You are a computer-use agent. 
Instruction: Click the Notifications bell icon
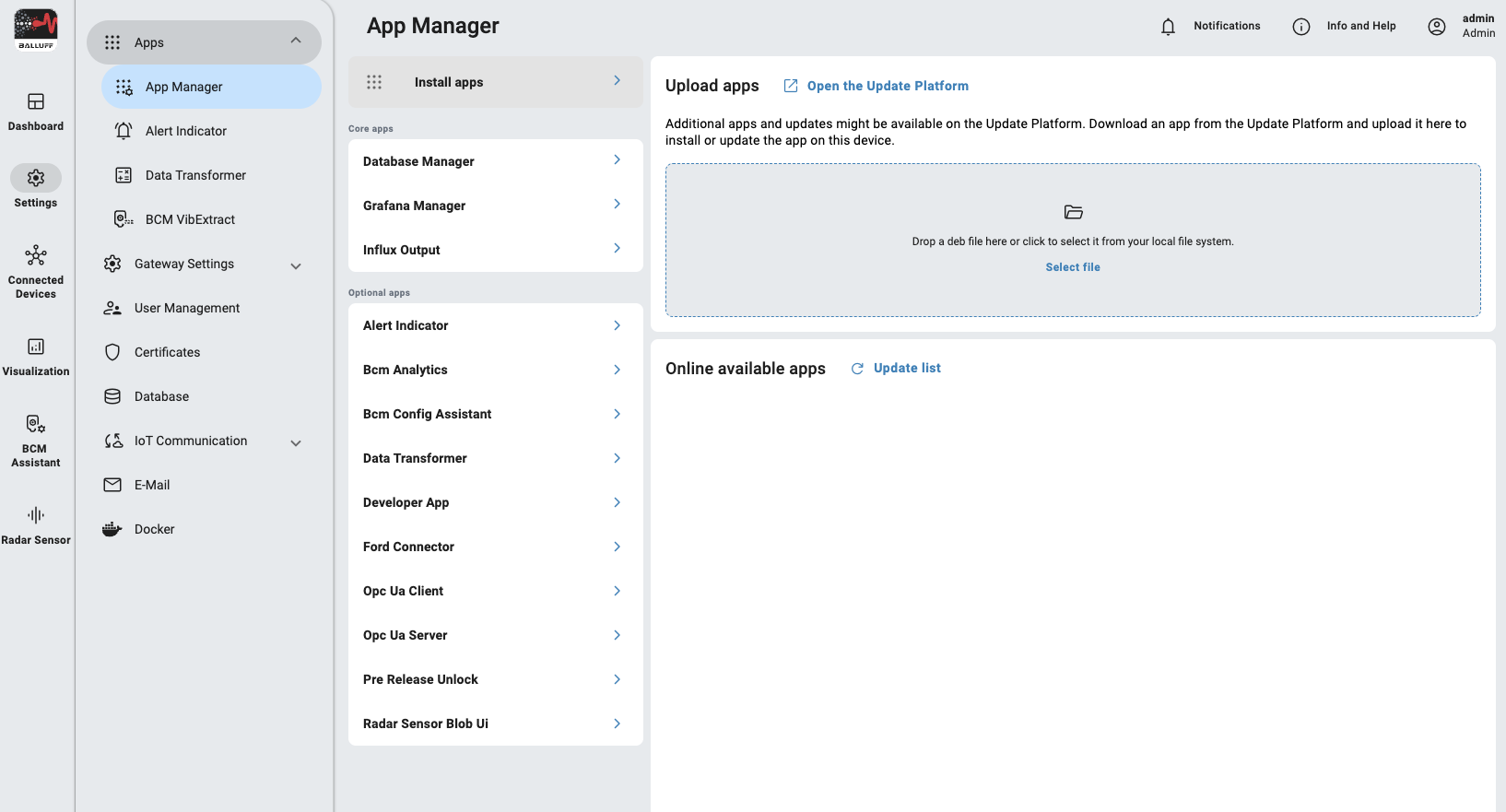(x=1168, y=27)
